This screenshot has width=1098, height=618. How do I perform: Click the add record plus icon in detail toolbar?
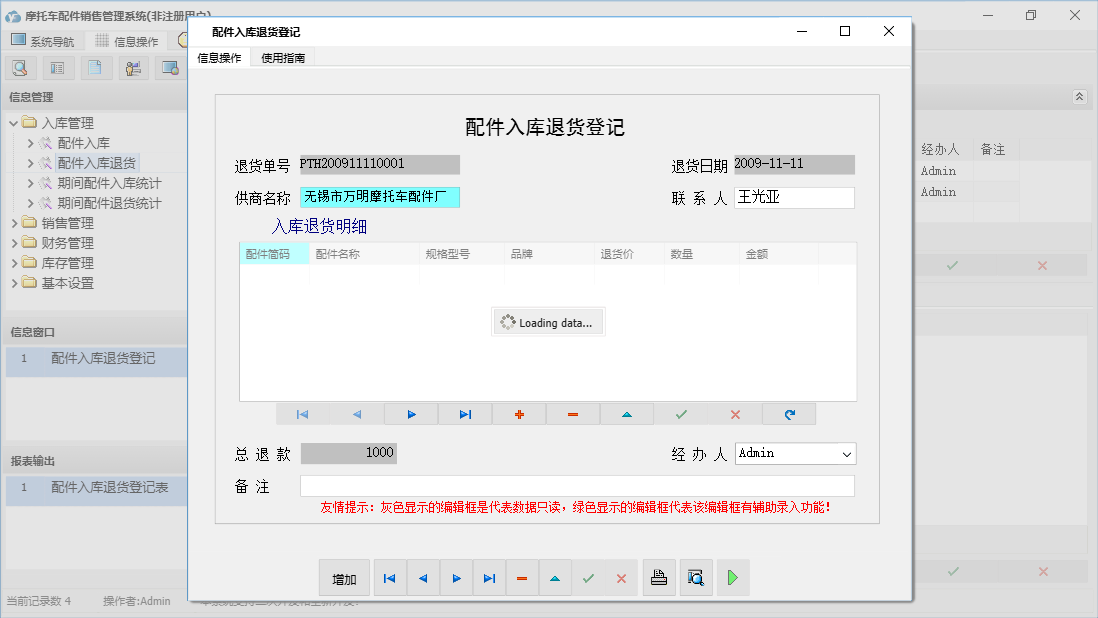point(519,413)
